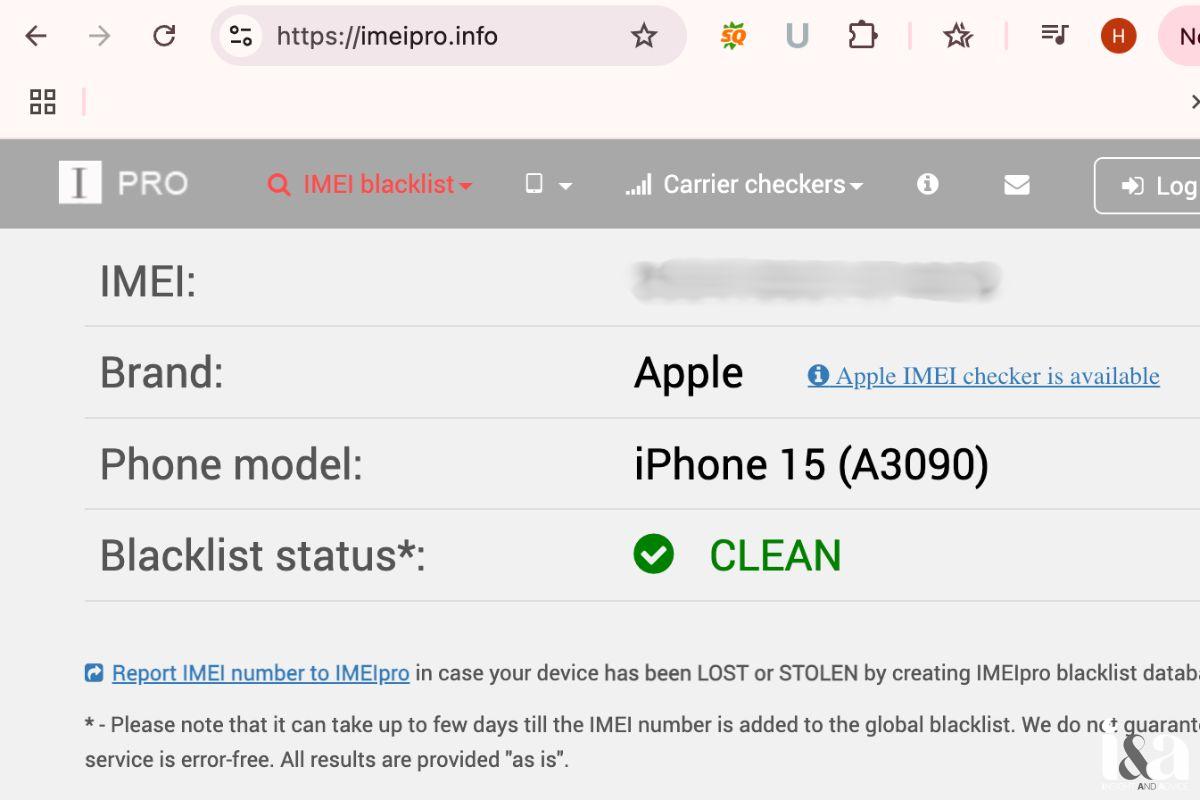Open the bookmarks star toolbar icon
The width and height of the screenshot is (1200, 800).
click(x=958, y=36)
